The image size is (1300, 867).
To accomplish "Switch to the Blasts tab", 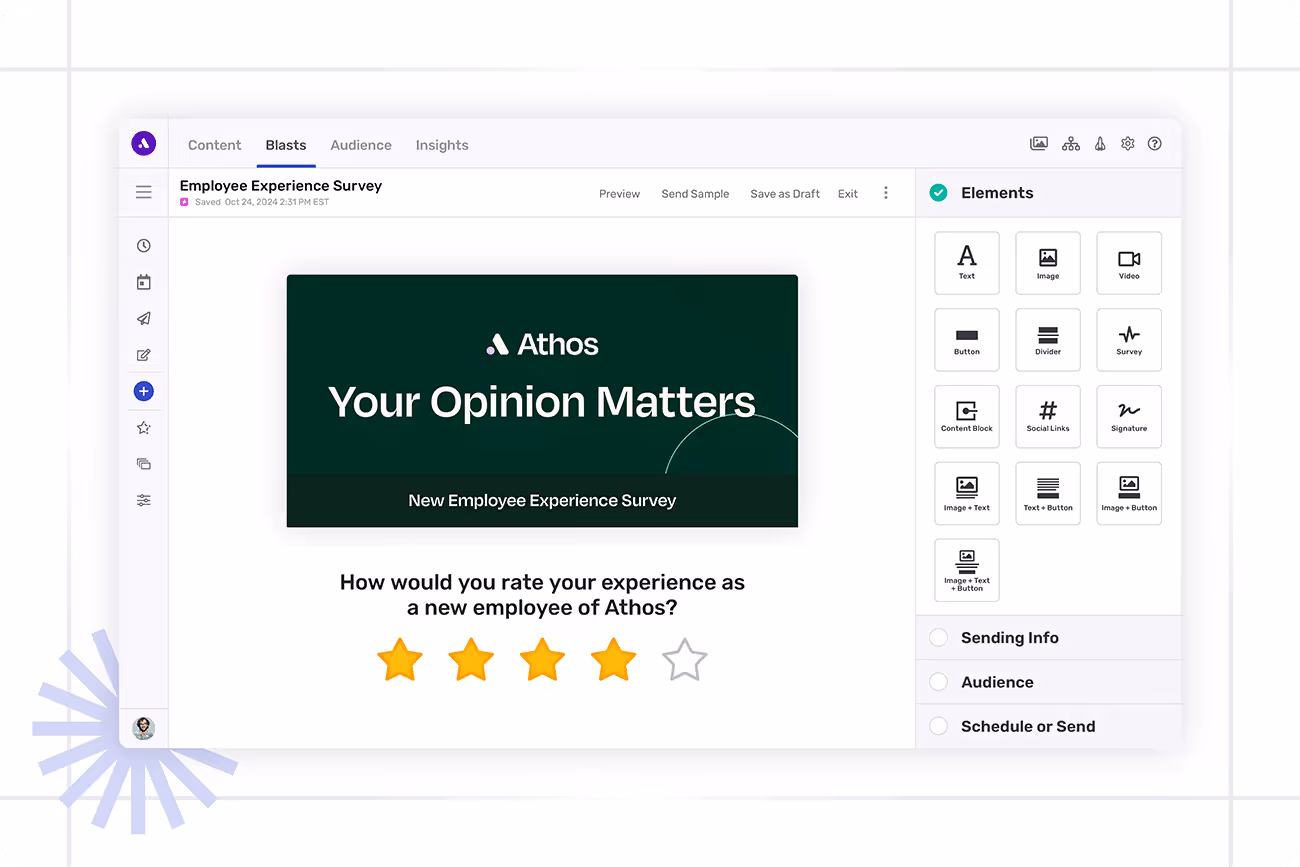I will (286, 145).
